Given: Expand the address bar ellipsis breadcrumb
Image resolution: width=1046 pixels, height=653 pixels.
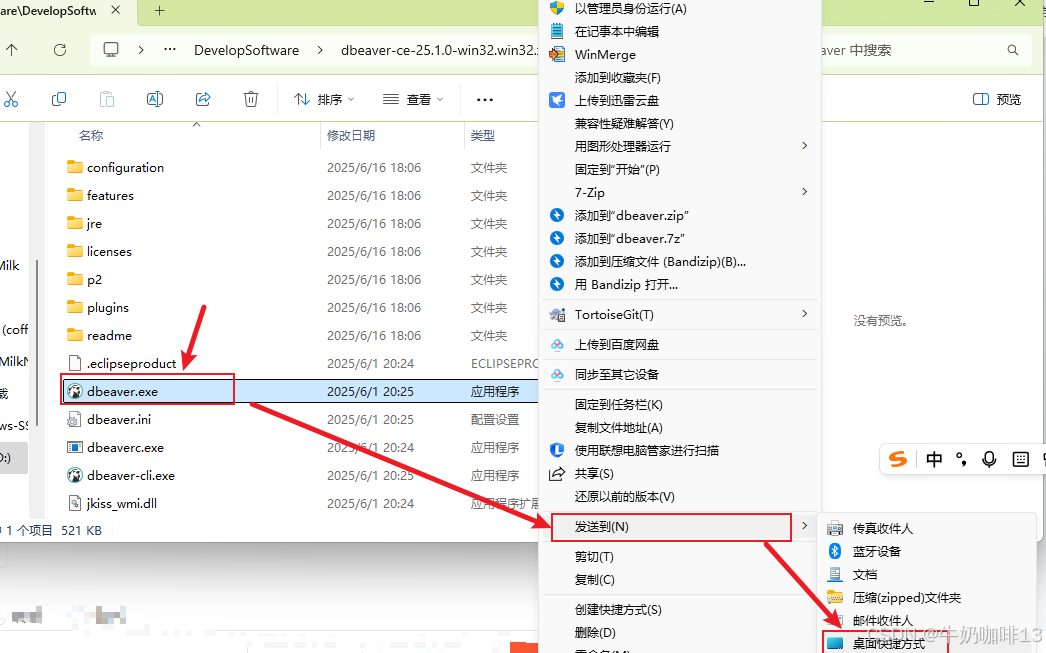Looking at the screenshot, I should click(x=170, y=50).
